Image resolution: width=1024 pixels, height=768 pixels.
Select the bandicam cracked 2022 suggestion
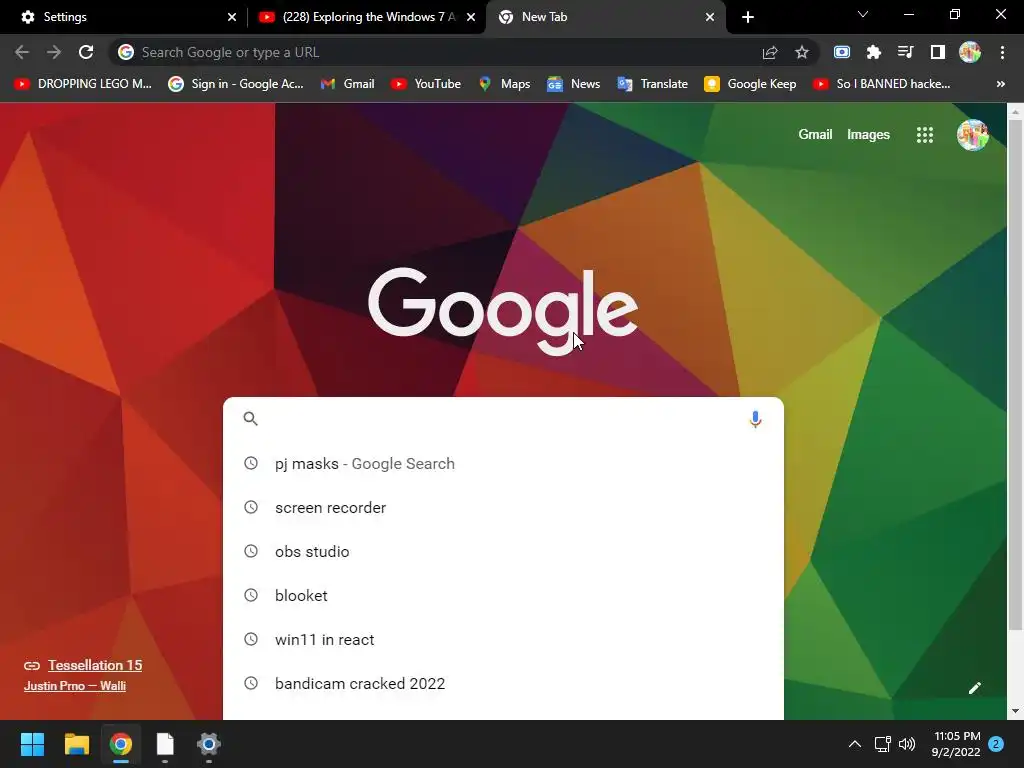point(503,683)
